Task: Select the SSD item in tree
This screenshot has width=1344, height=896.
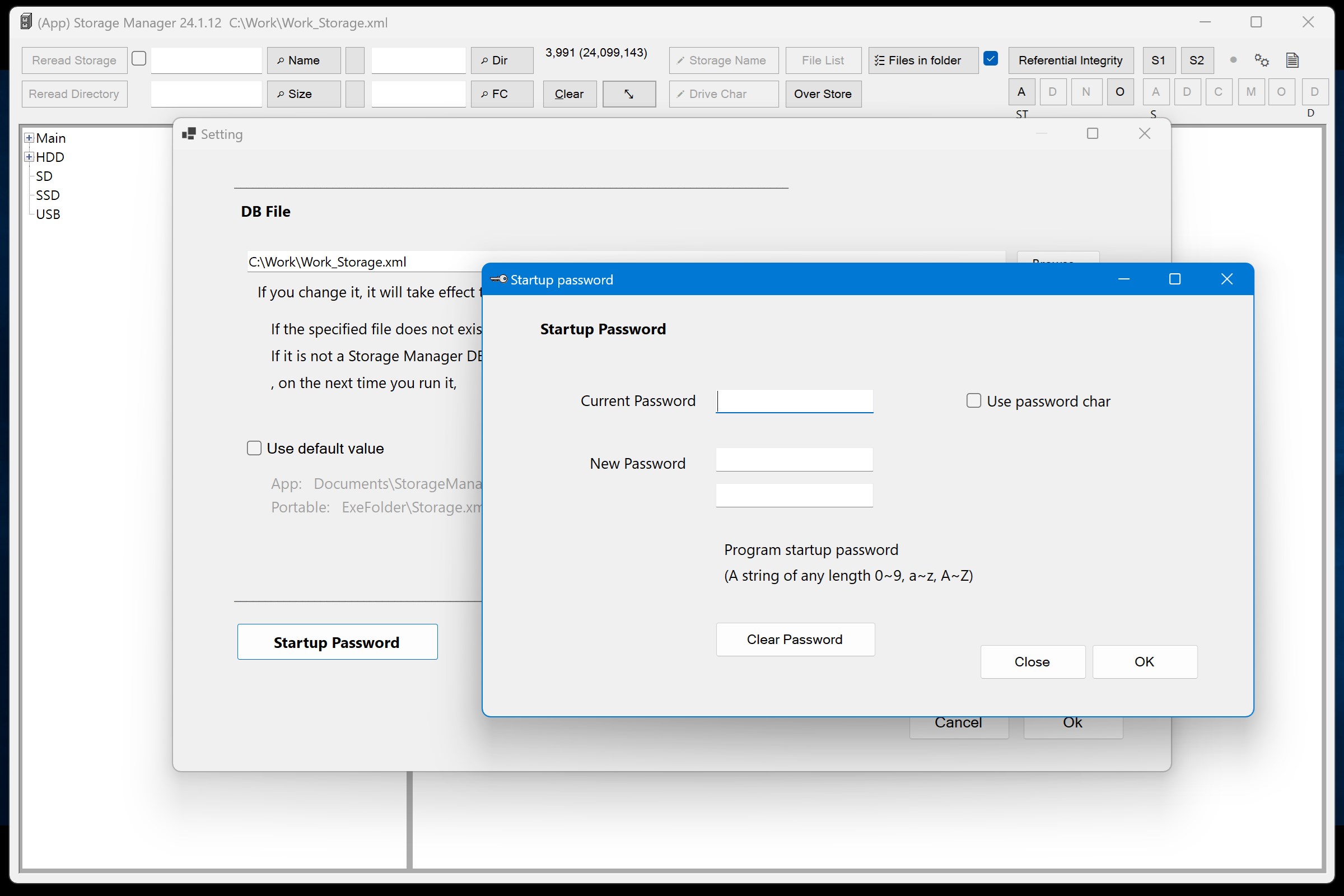Action: (x=48, y=195)
